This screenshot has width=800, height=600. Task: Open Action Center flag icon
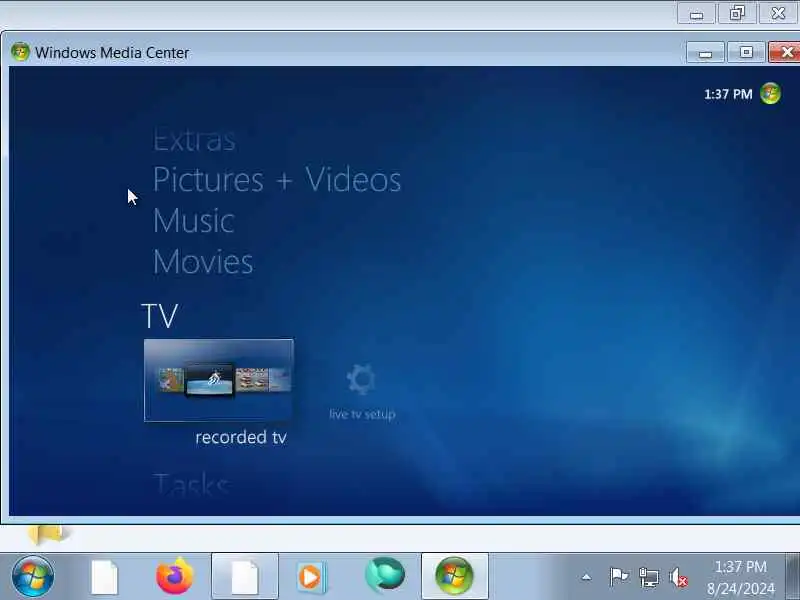pos(619,577)
